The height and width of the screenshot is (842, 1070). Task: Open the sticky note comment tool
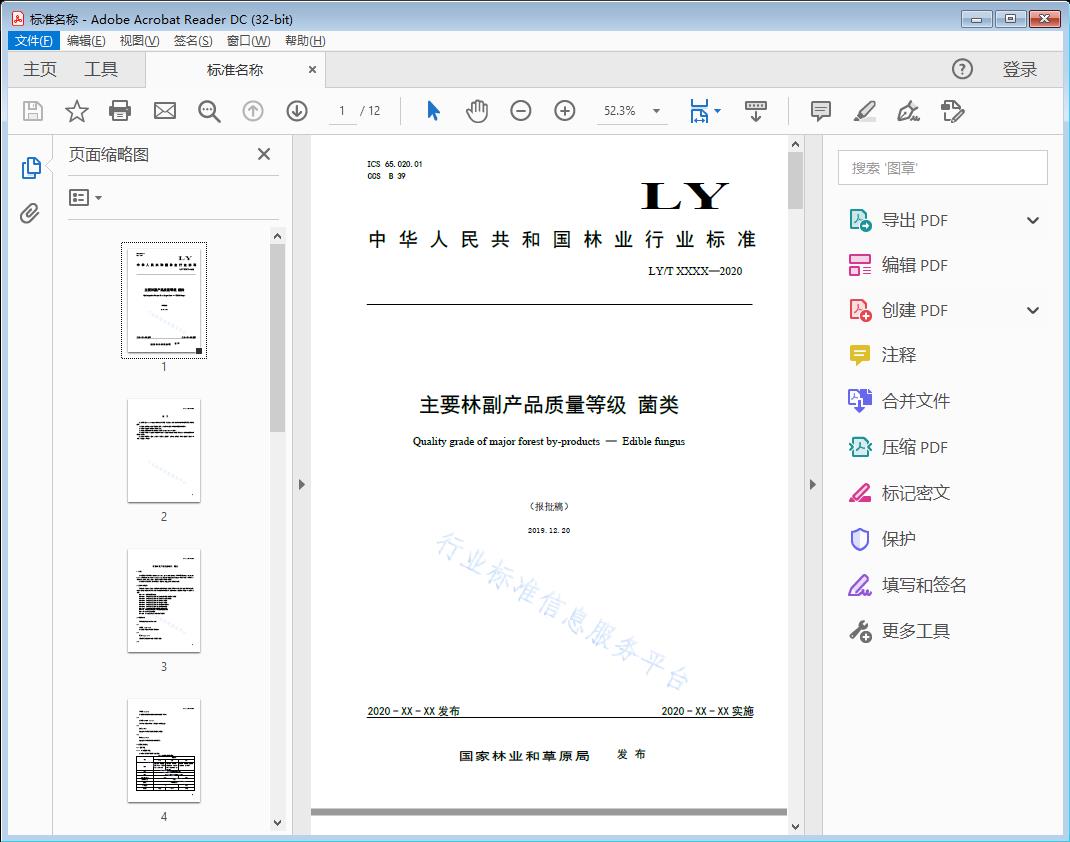[x=820, y=111]
